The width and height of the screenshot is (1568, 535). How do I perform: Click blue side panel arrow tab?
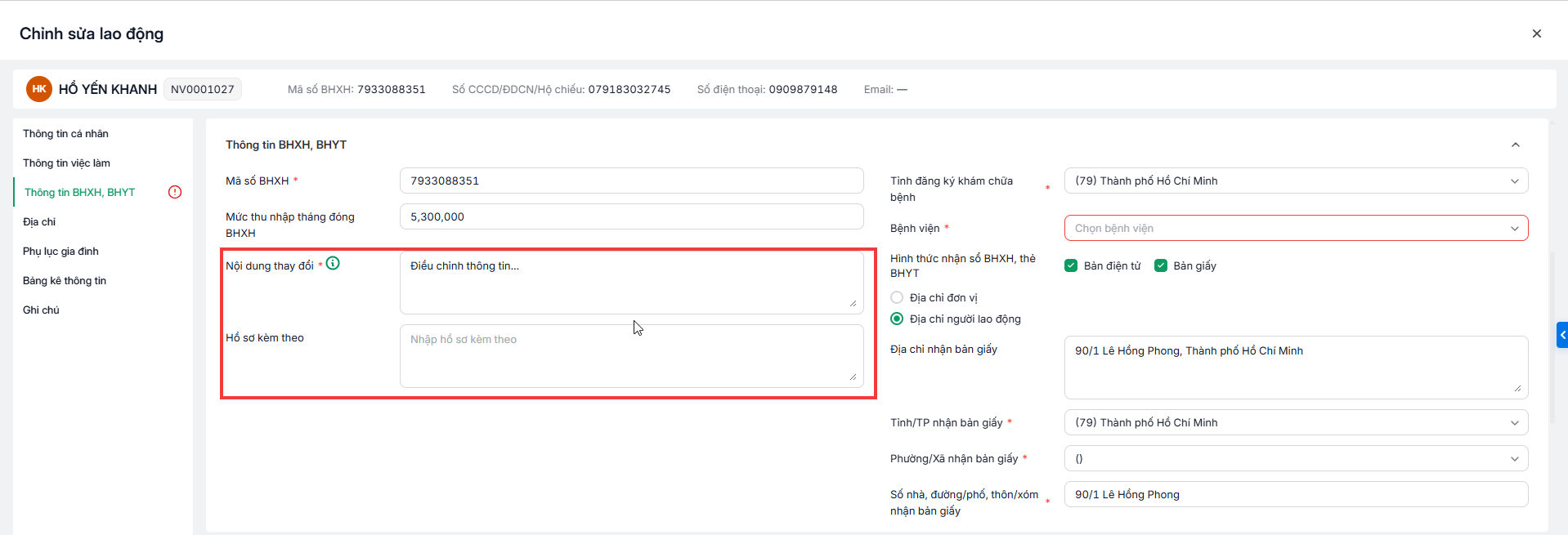1562,335
